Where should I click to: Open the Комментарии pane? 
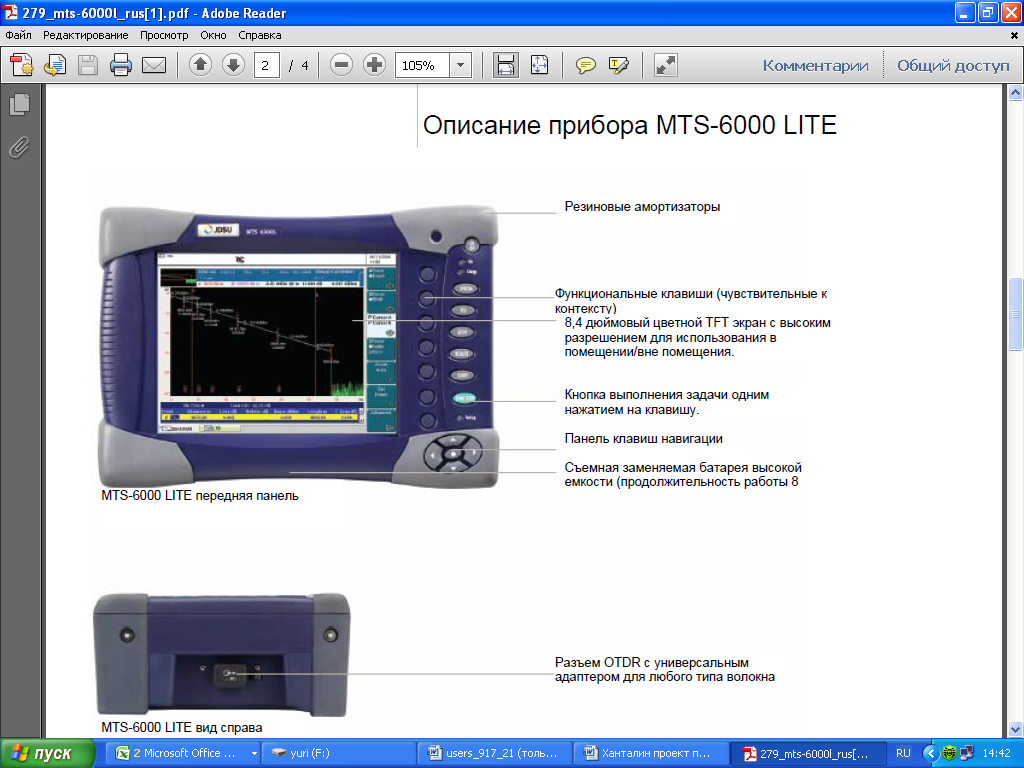point(816,66)
